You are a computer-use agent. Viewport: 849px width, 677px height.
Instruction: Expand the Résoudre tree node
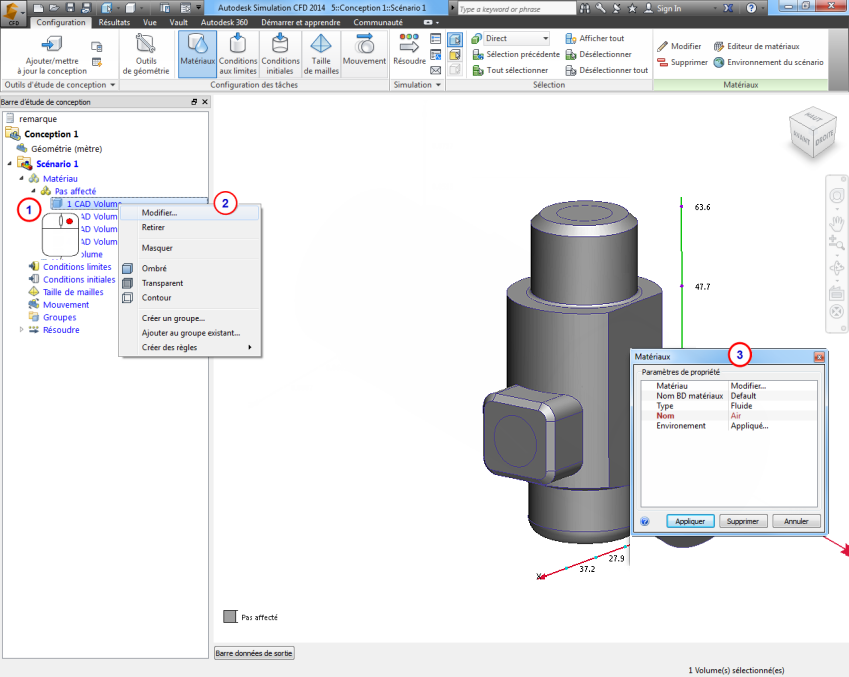click(22, 329)
